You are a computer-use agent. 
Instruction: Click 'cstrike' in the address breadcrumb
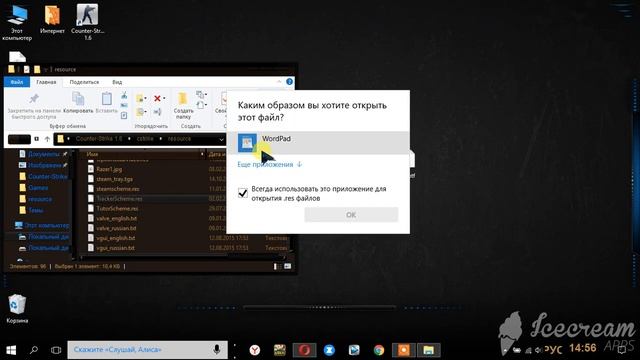click(145, 139)
